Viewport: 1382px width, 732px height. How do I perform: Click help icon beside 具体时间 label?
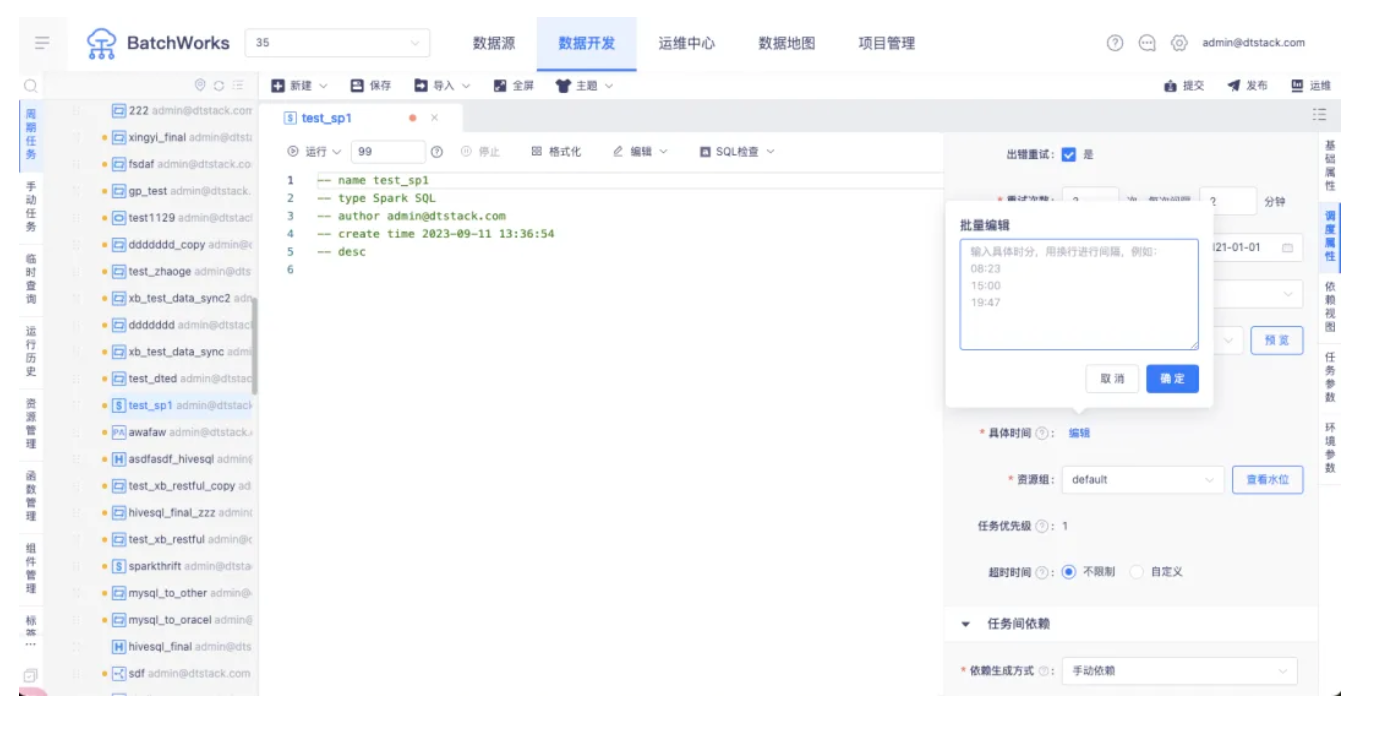[1041, 433]
